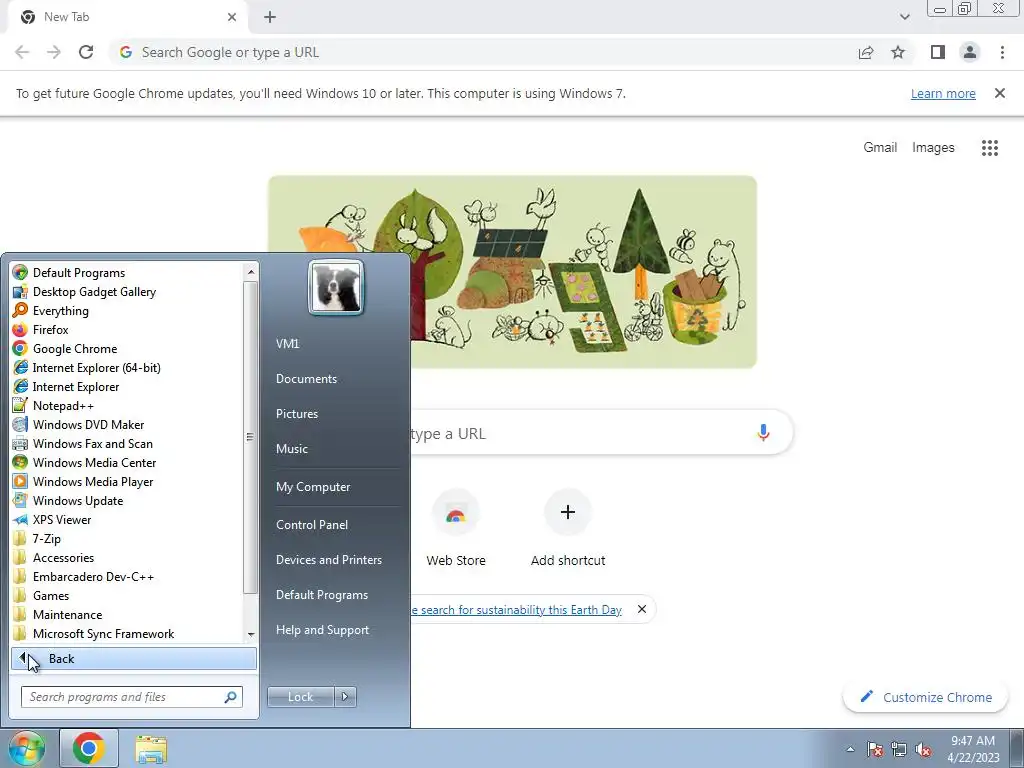Share this page icon in address bar
Screen dimensions: 1024x768
(x=866, y=52)
